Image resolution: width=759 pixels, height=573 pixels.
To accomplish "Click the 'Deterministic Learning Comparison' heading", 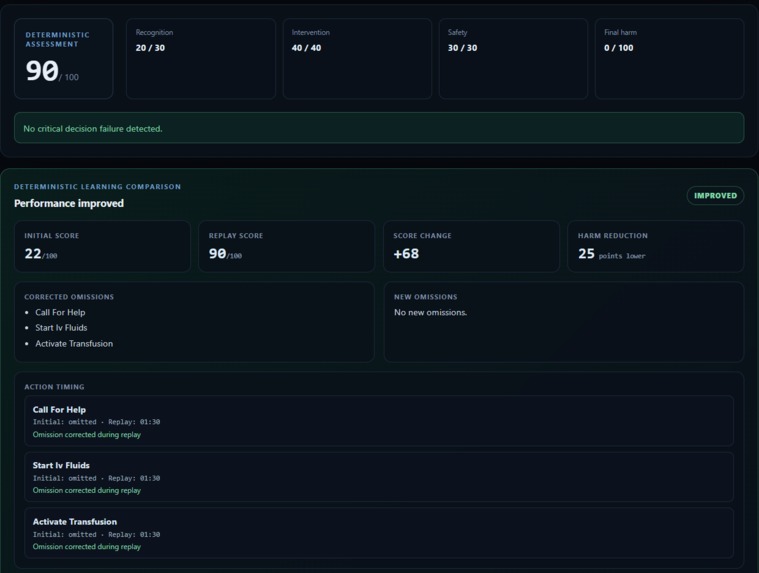I will point(97,186).
